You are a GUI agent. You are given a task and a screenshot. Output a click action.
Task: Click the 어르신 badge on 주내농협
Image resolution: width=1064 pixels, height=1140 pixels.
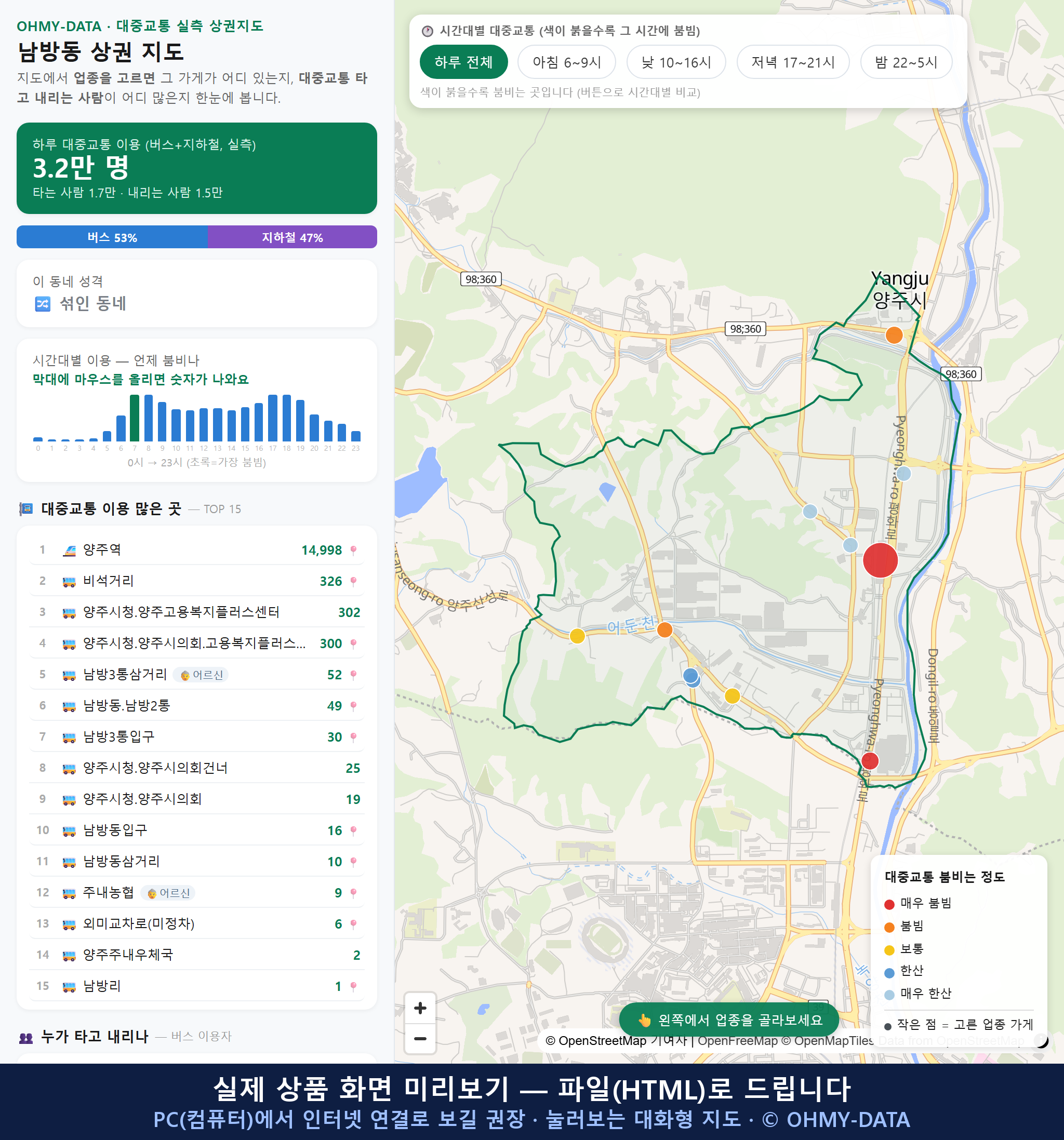[168, 893]
